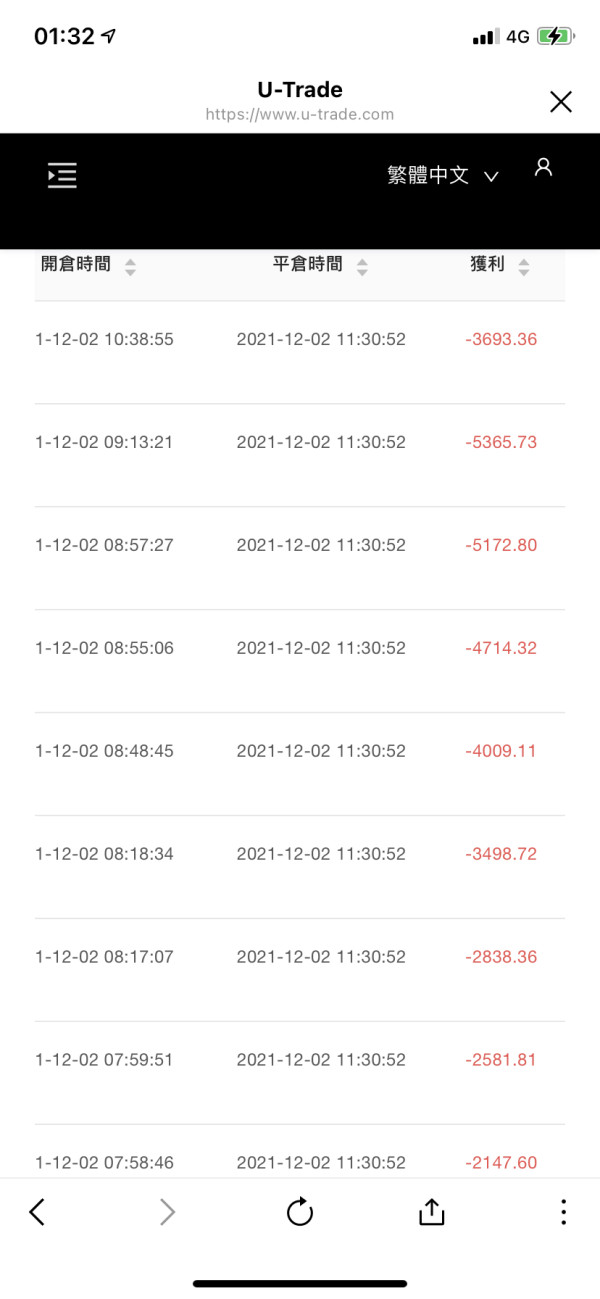Select the trade opened at 08:55:06
Viewport: 600px width, 1299px height.
point(104,648)
